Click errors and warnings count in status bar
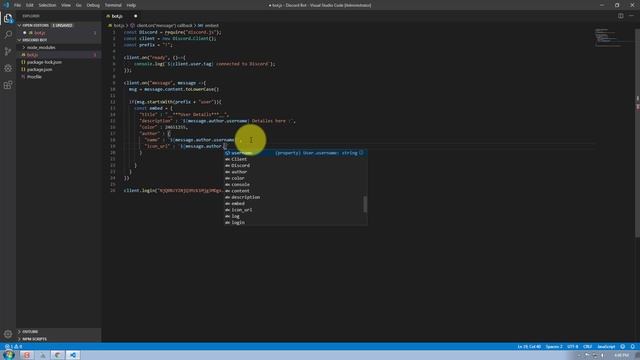Image resolution: width=640 pixels, height=360 pixels. tap(13, 347)
